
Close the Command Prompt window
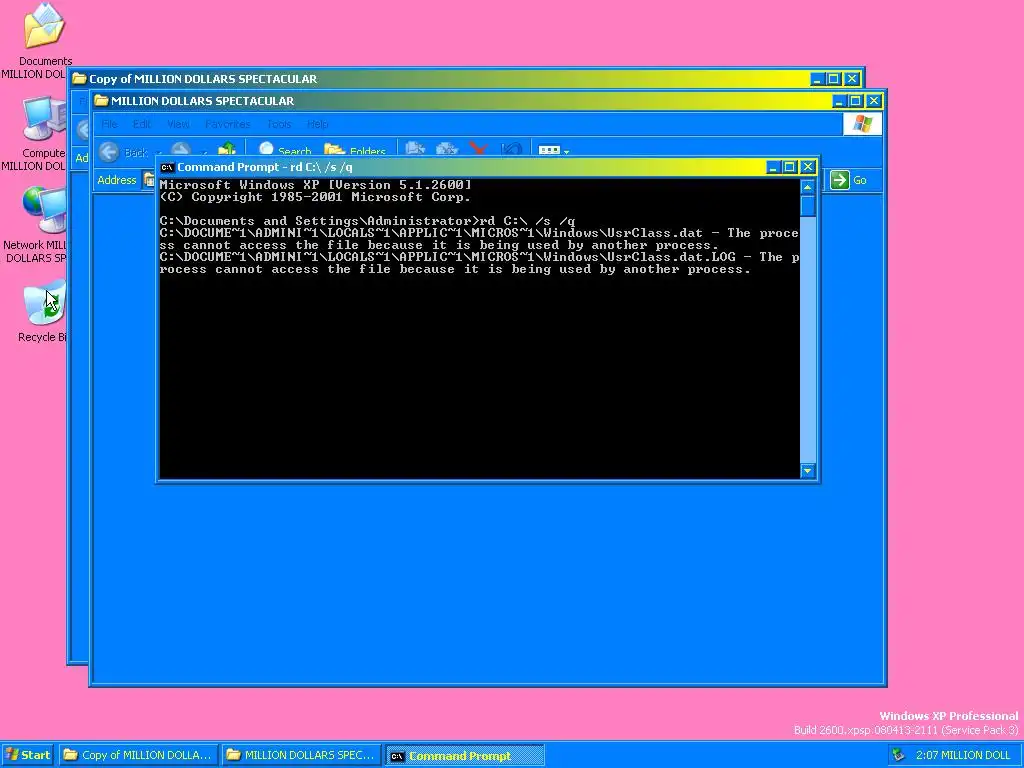pos(808,167)
